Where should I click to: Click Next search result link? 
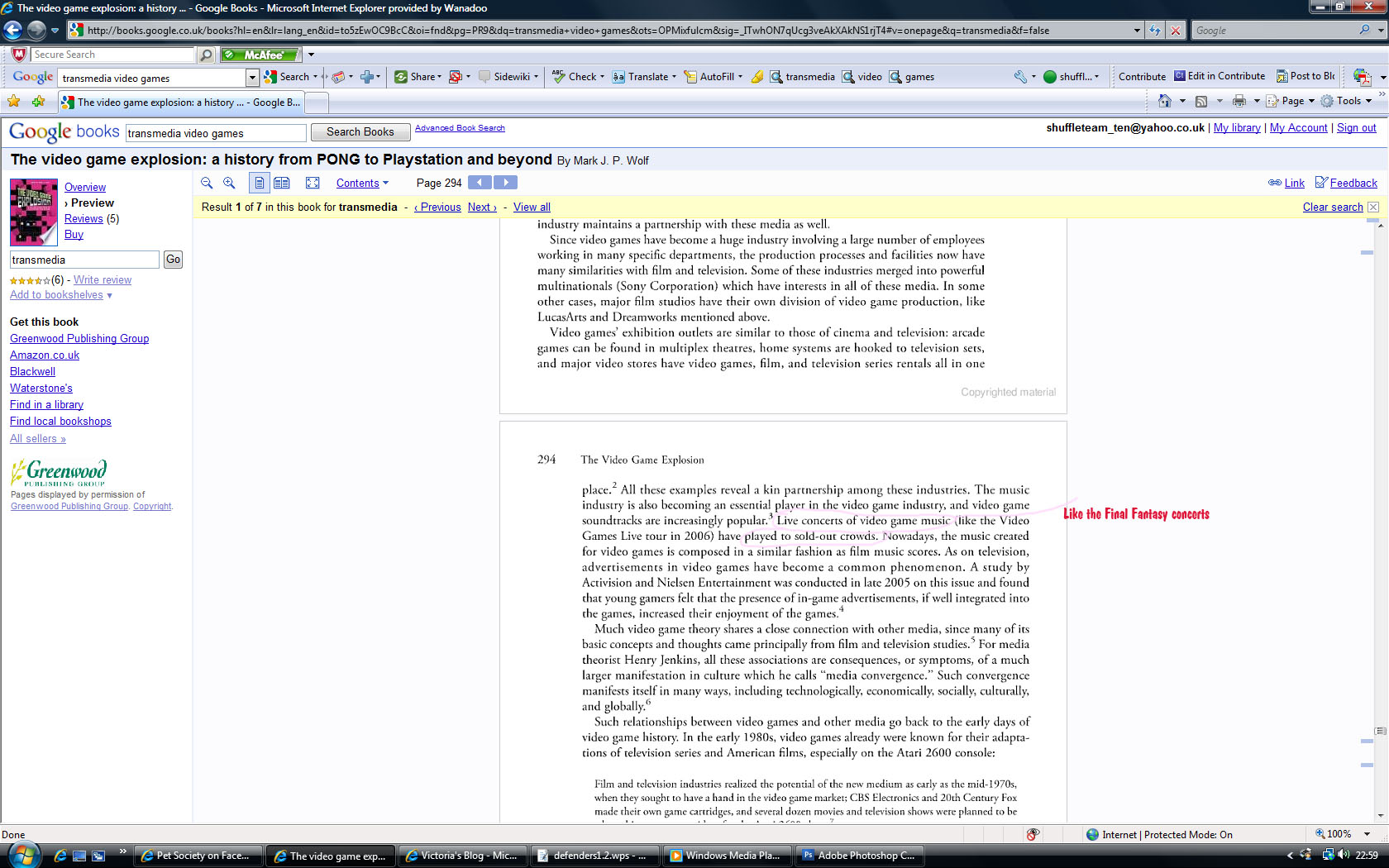[482, 207]
